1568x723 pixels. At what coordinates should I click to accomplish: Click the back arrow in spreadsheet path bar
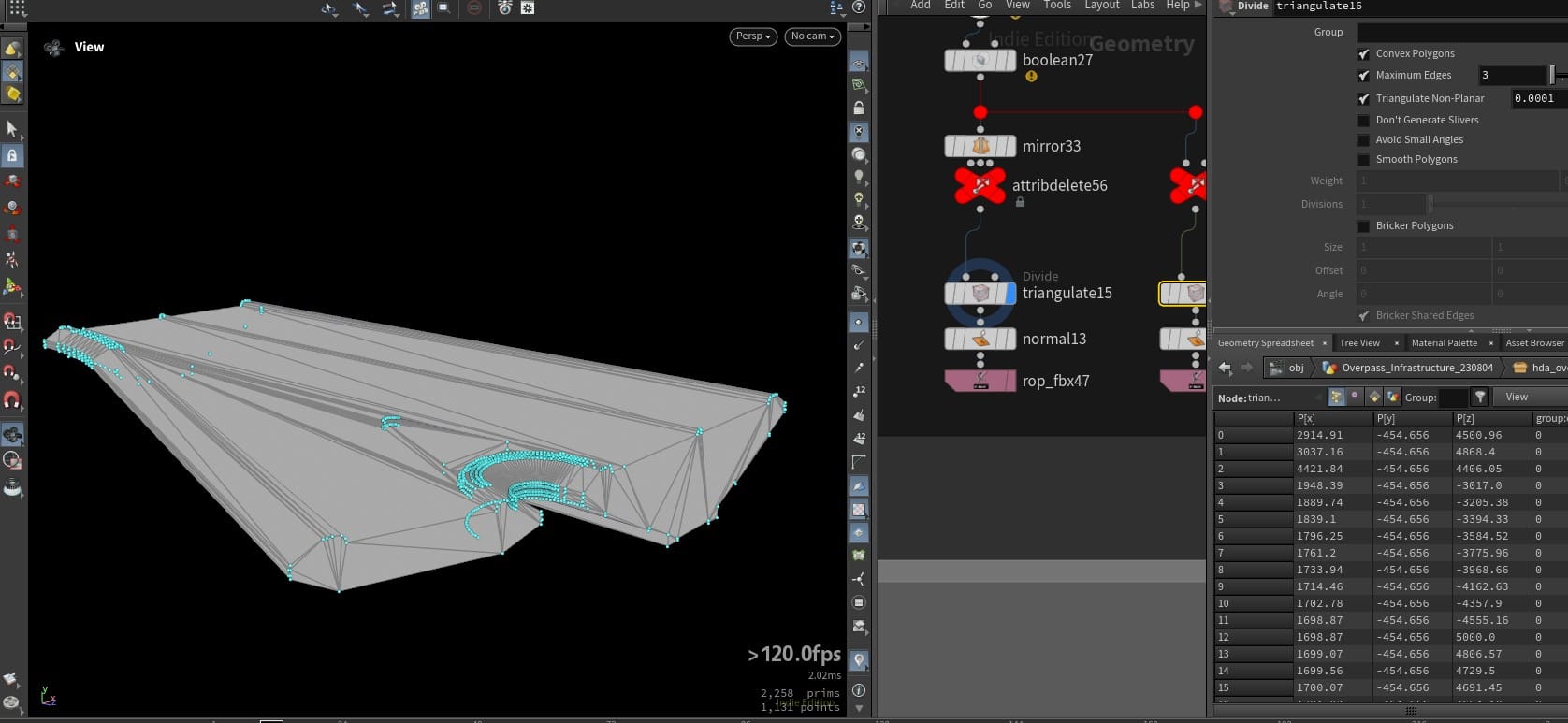click(x=1226, y=368)
